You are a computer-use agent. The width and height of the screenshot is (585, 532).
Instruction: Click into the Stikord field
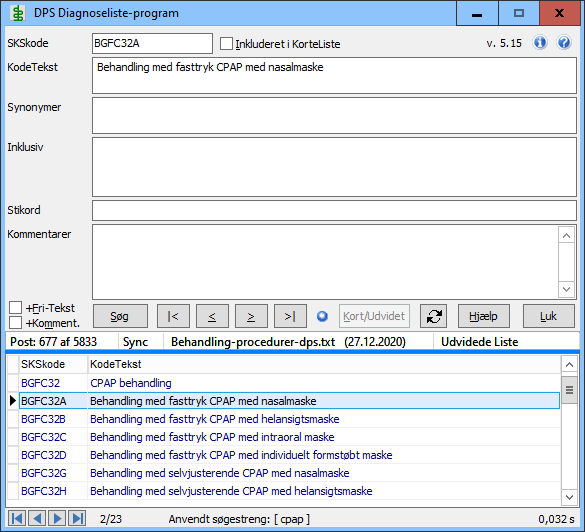pos(334,210)
